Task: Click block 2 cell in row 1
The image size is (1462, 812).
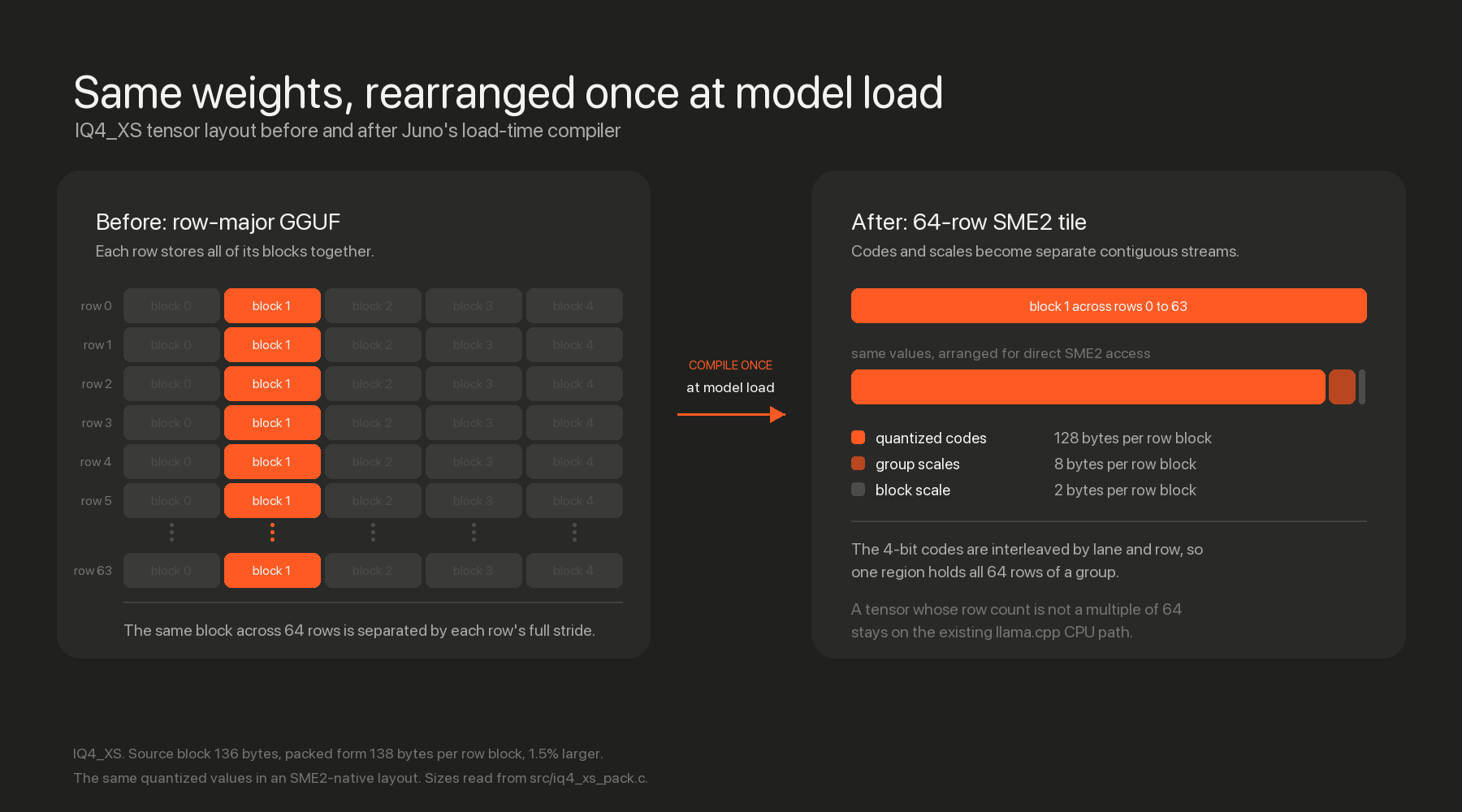Action: coord(373,345)
